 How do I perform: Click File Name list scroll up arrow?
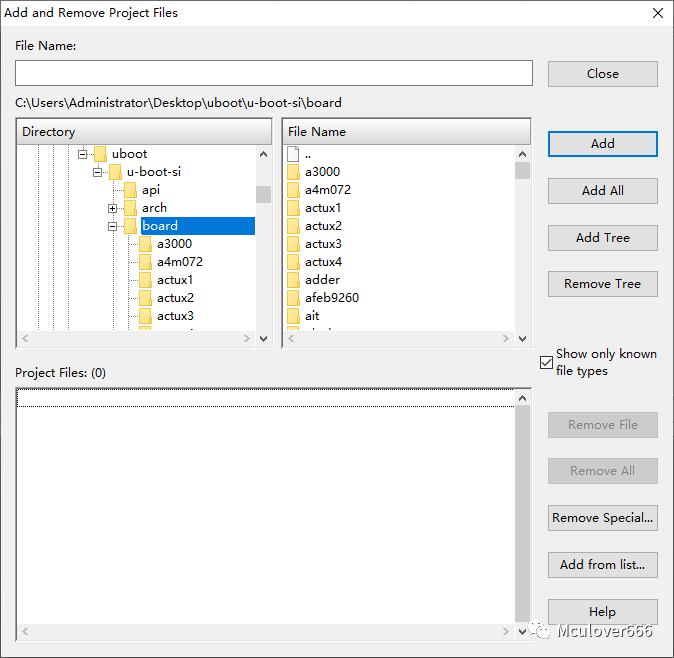[522, 154]
